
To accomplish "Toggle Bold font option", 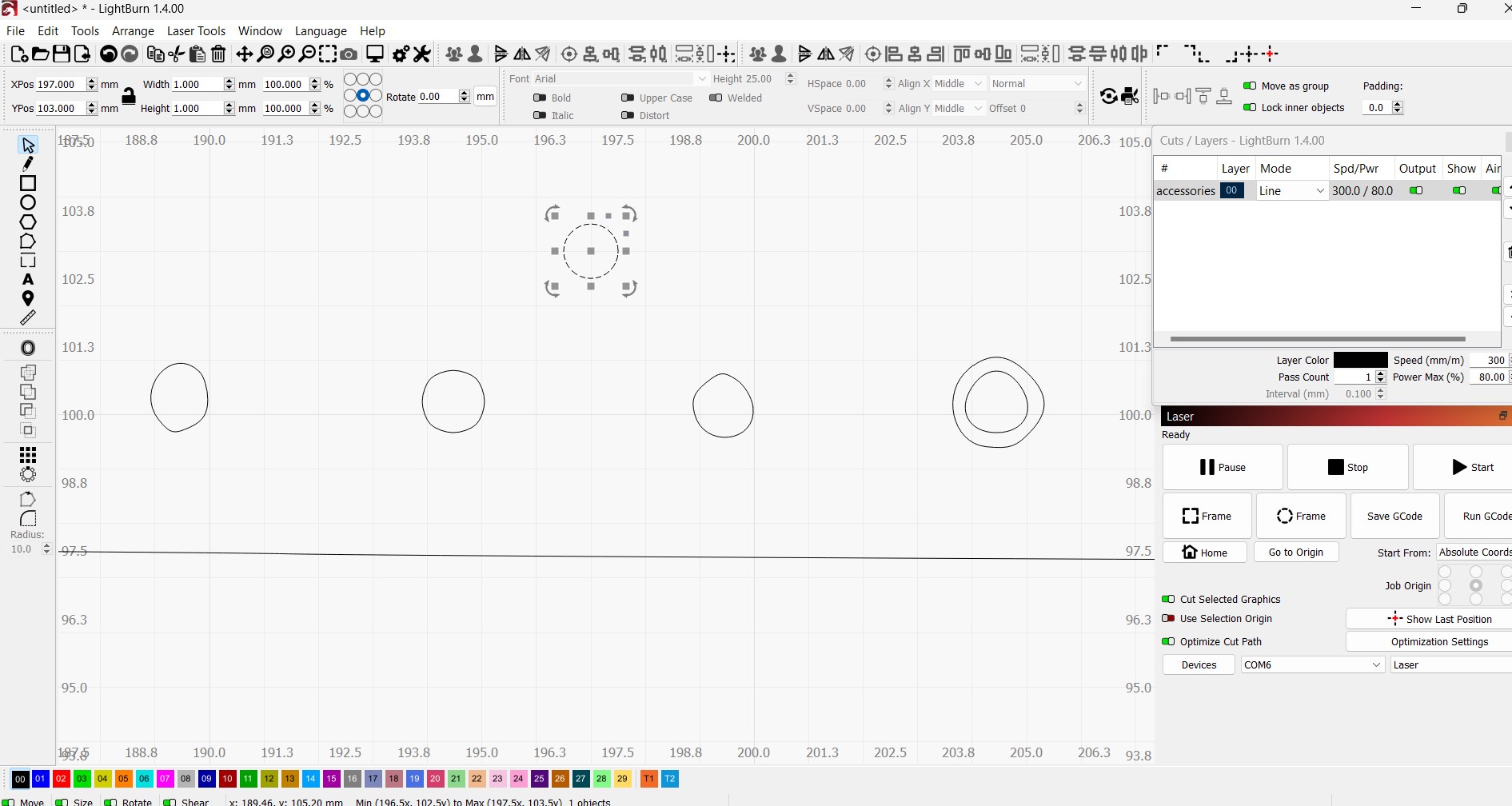I will coord(540,98).
